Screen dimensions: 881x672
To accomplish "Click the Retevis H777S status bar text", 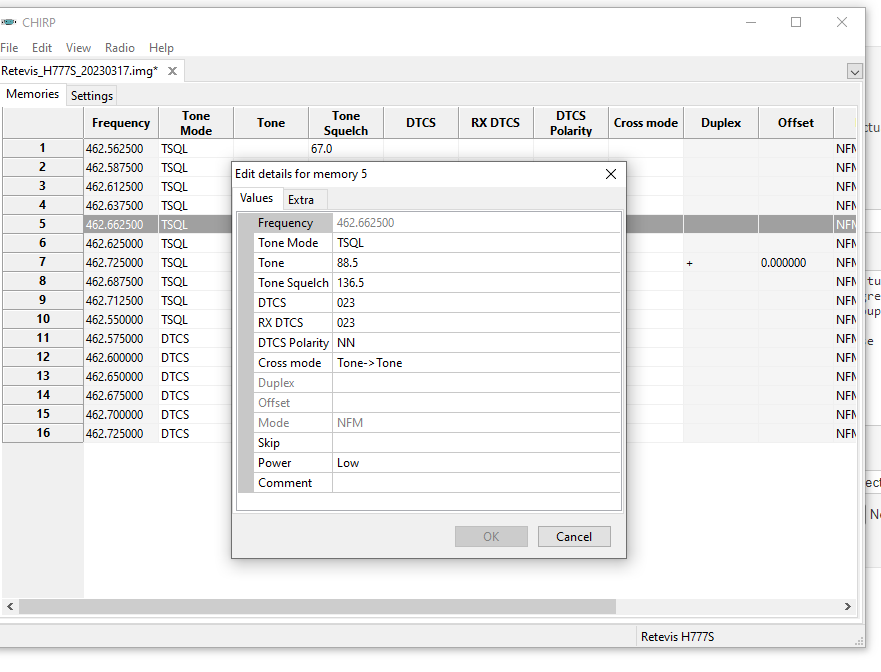I will tap(677, 637).
